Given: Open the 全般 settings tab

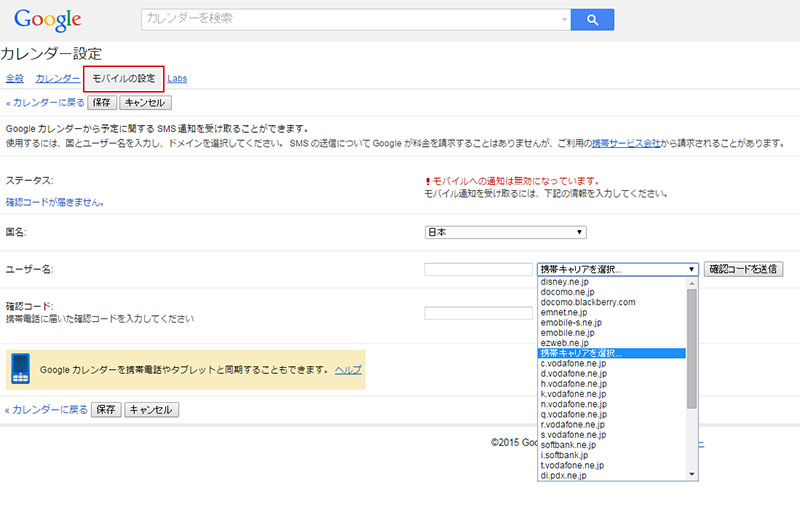Looking at the screenshot, I should pyautogui.click(x=15, y=79).
